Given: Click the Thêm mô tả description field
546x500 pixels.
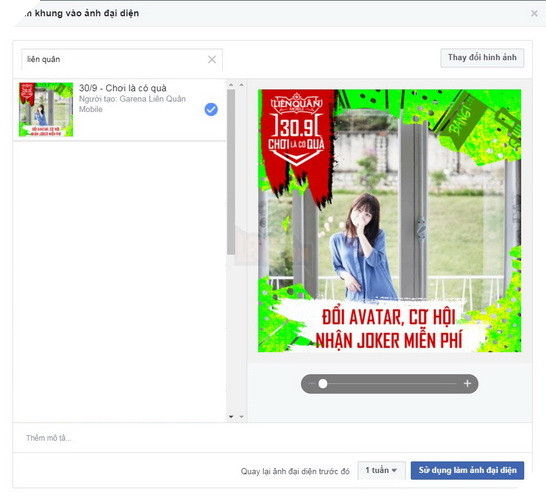Looking at the screenshot, I should pyautogui.click(x=272, y=438).
